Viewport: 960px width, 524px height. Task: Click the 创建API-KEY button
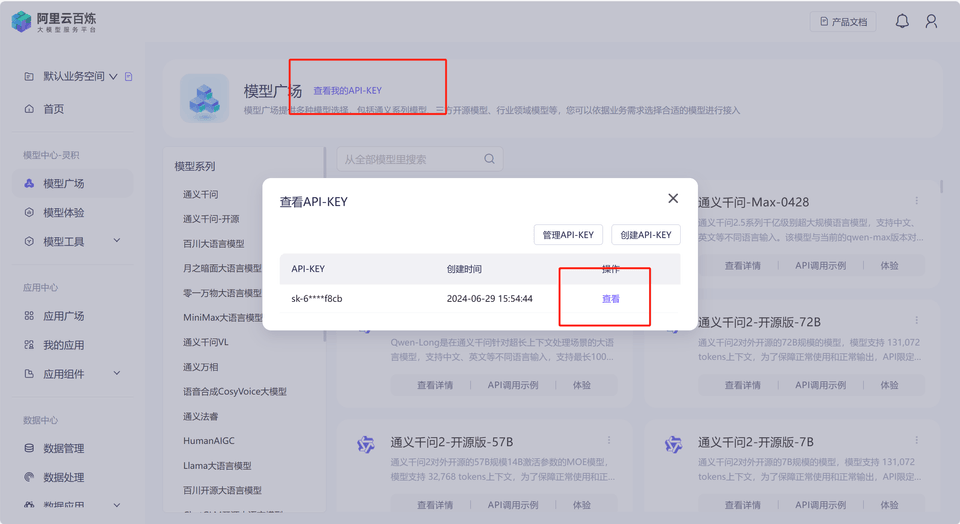coord(646,234)
